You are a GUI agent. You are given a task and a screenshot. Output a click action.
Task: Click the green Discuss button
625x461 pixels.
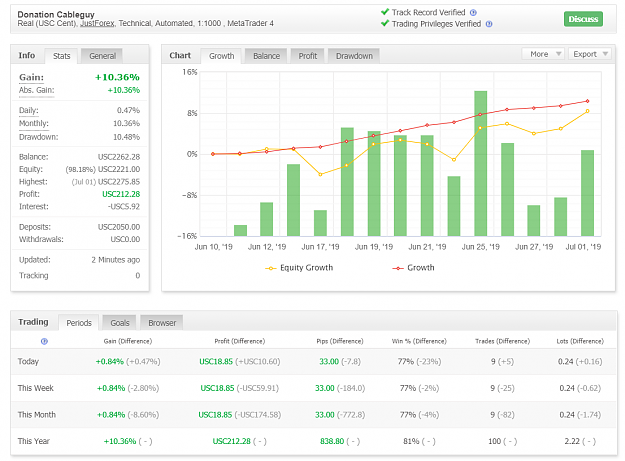[583, 19]
